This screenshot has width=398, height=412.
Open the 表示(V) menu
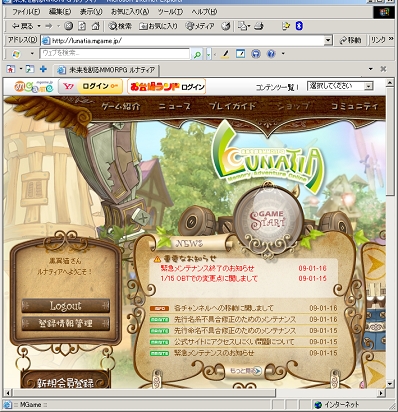pyautogui.click(x=91, y=12)
